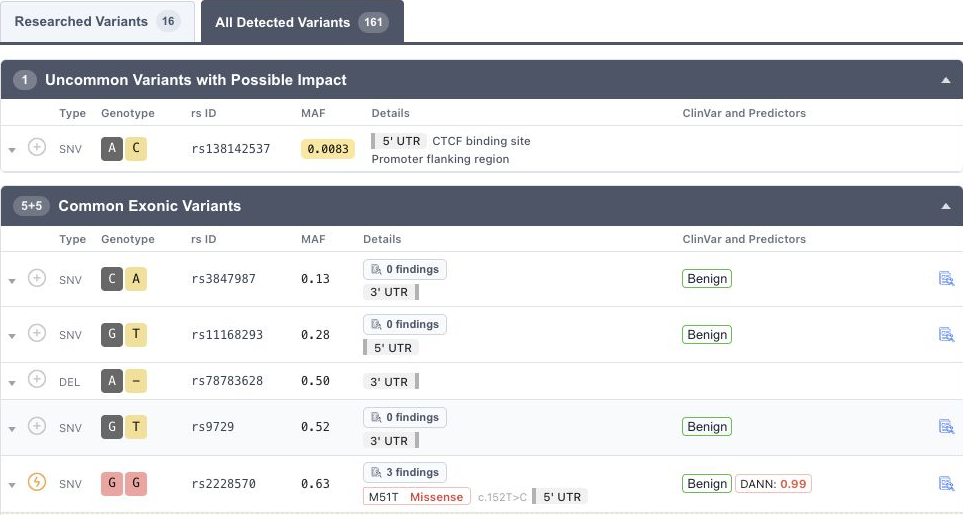Click 0 findings button for rs3847987

pyautogui.click(x=405, y=269)
